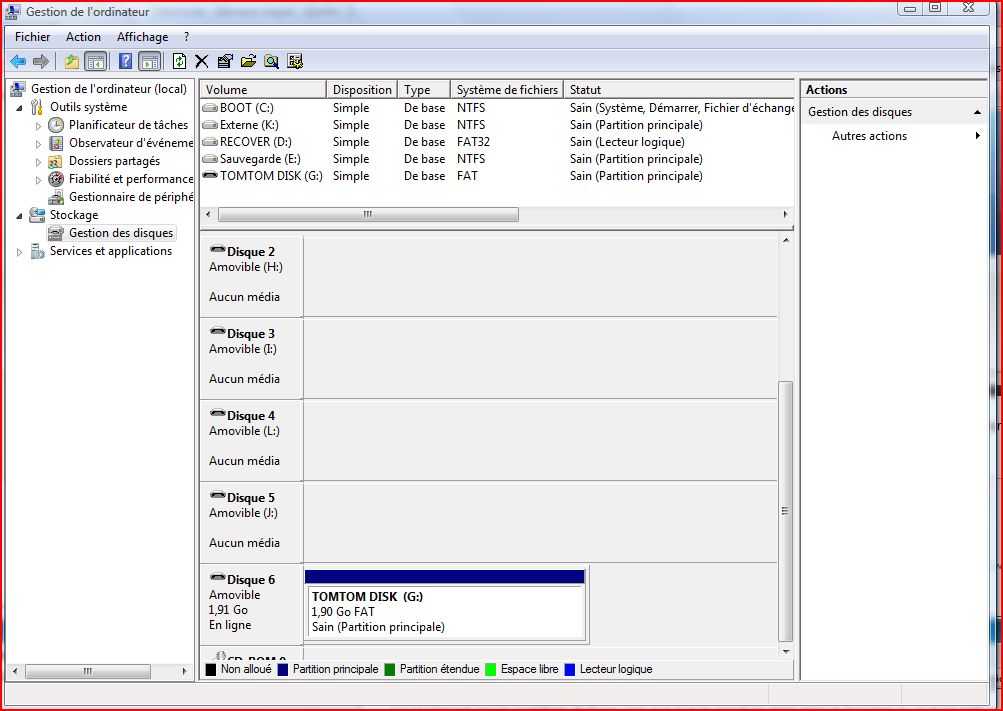The height and width of the screenshot is (711, 1003).
Task: Click the disk view scroll up arrow
Action: pos(786,241)
